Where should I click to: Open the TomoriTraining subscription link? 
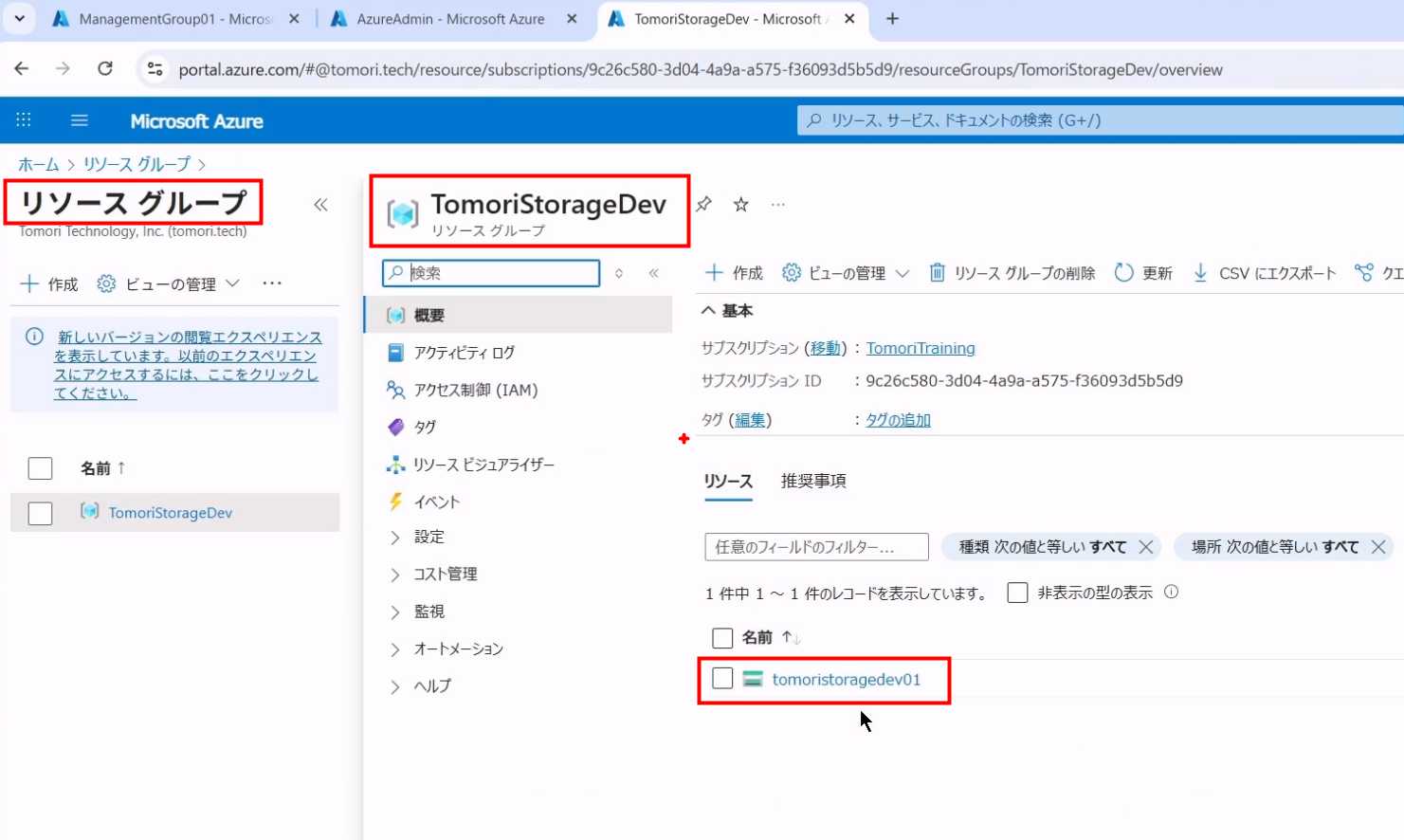tap(920, 348)
